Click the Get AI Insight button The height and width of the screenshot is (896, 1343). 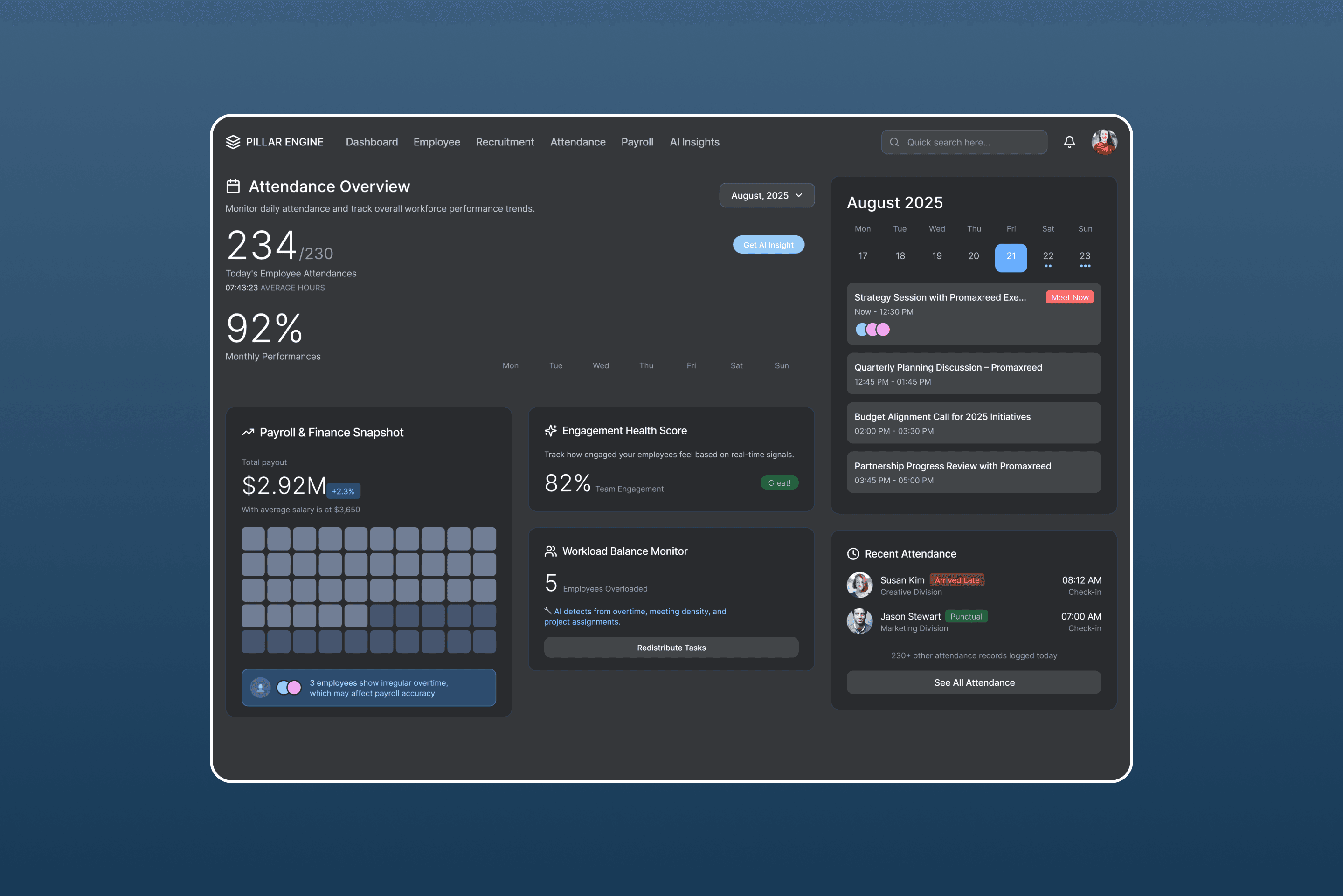[x=768, y=245]
